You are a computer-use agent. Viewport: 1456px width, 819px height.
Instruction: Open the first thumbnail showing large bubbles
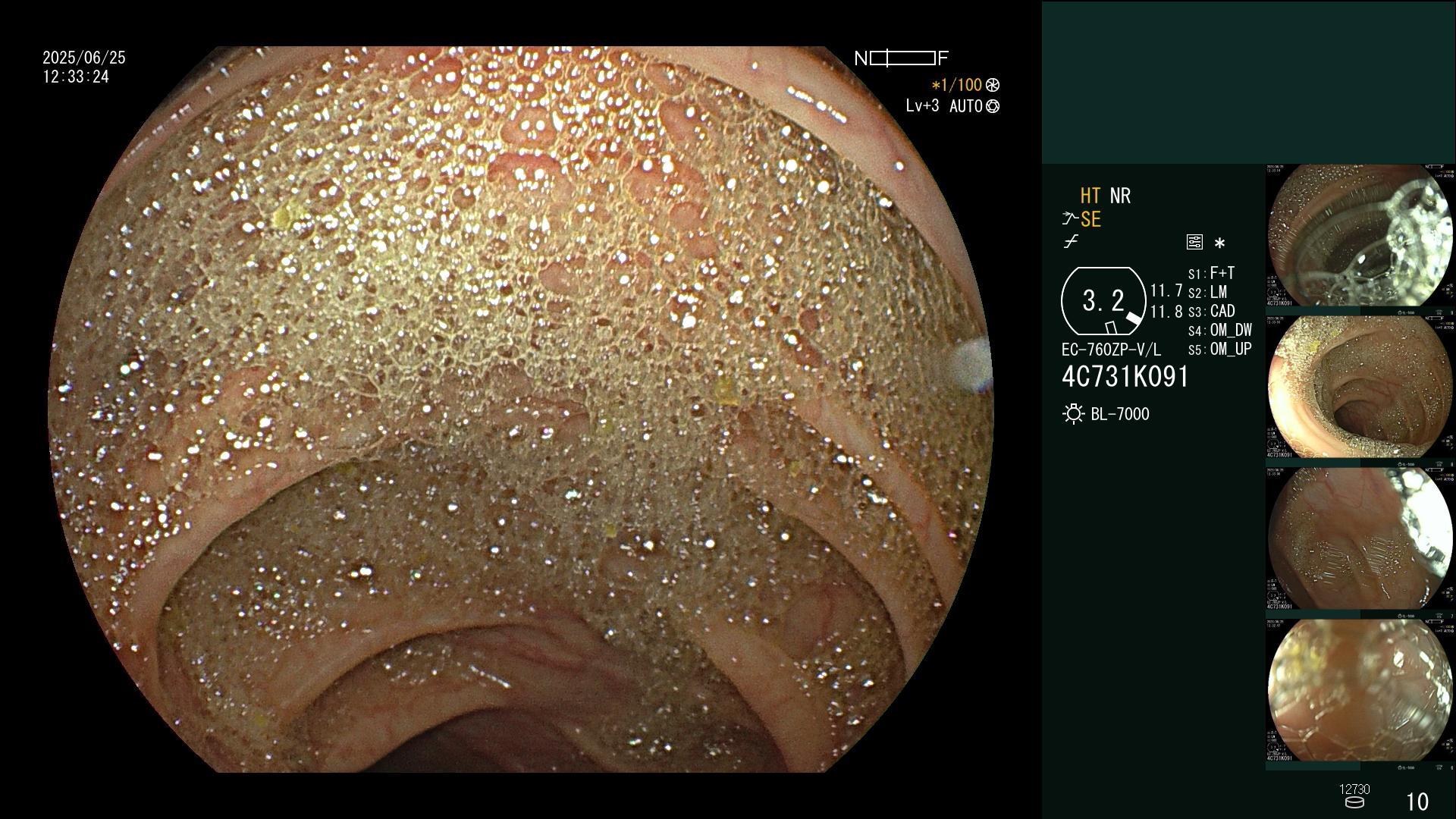point(1360,235)
